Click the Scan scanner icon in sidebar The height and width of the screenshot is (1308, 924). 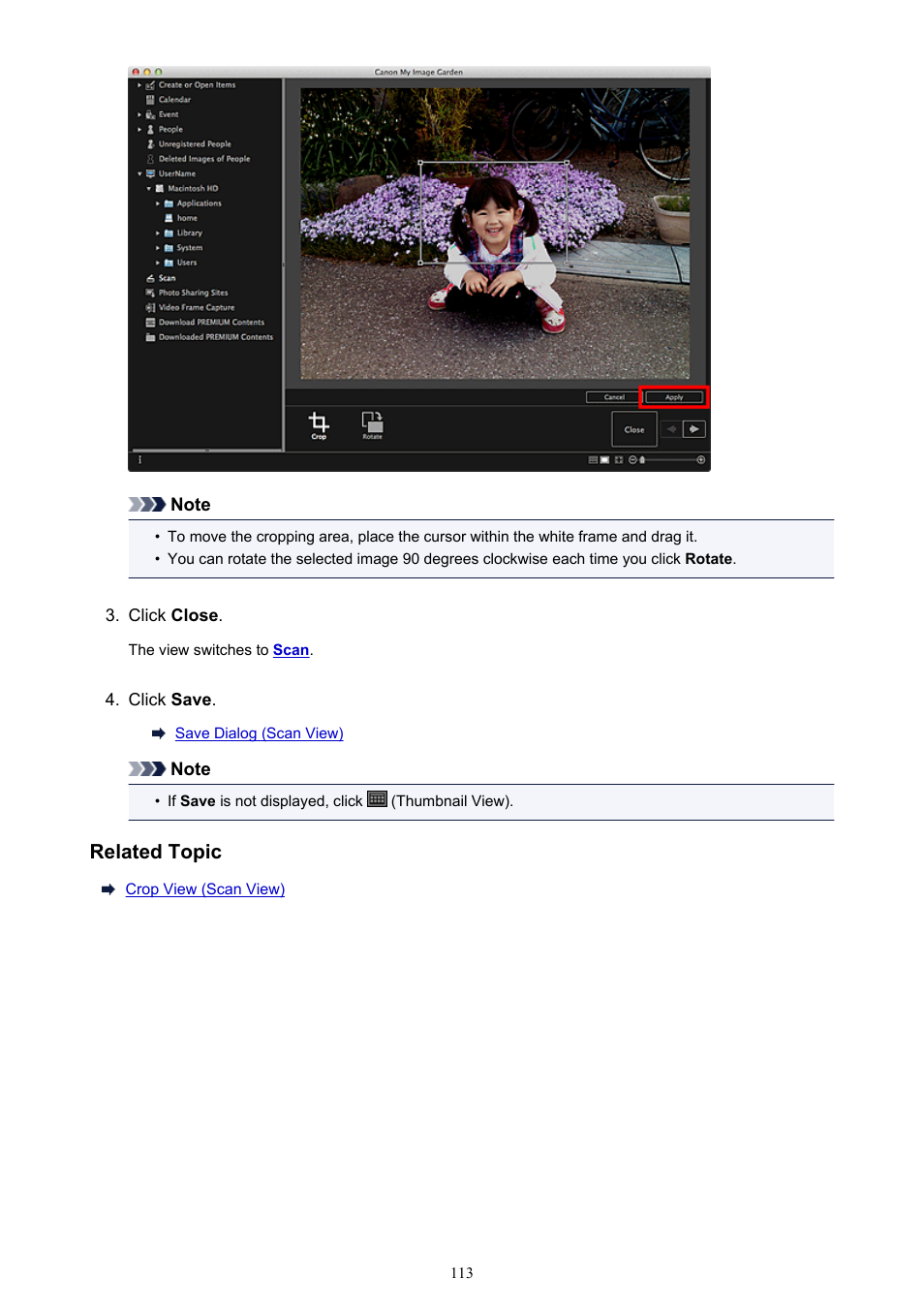click(x=150, y=278)
